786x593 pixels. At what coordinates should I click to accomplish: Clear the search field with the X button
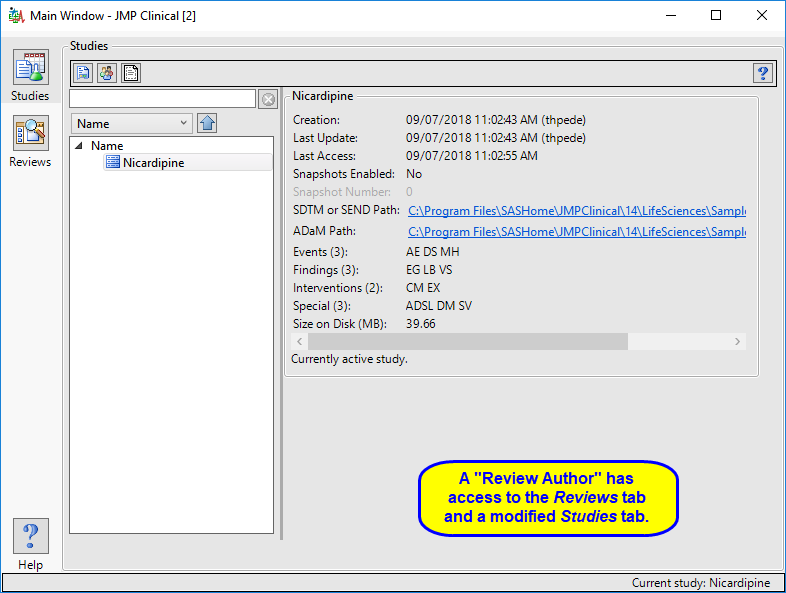click(x=268, y=99)
